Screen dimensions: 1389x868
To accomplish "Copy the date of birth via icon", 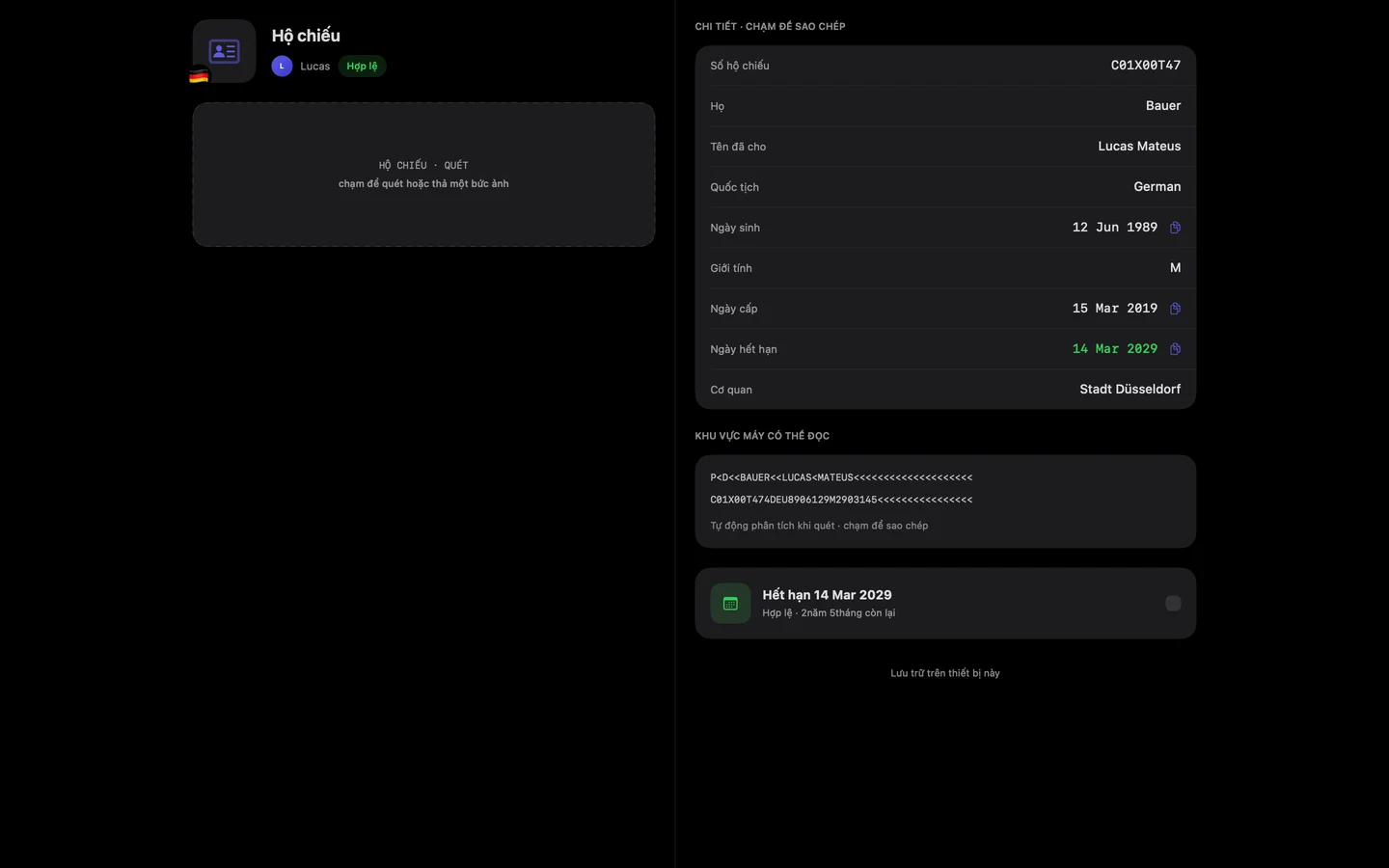I will pos(1175,228).
